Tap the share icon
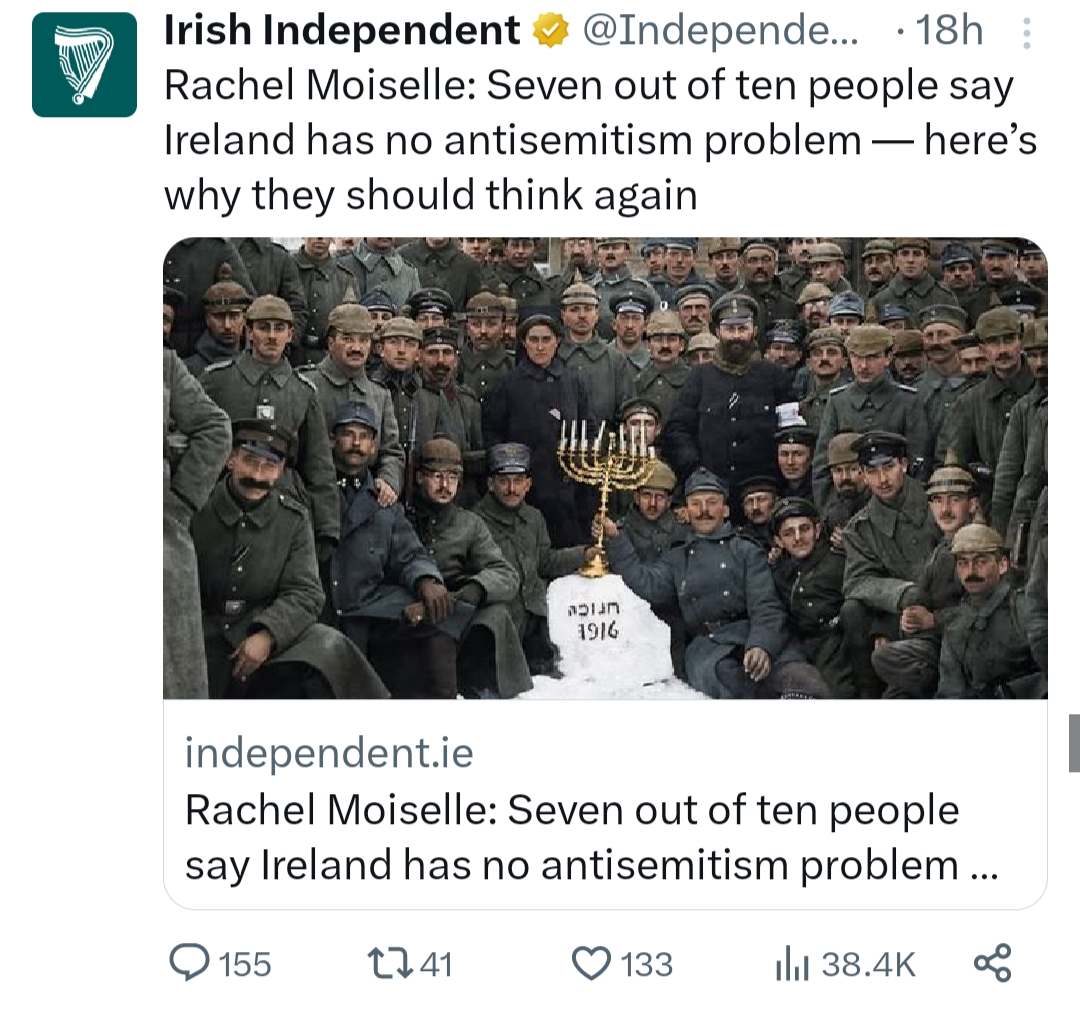 pos(993,962)
